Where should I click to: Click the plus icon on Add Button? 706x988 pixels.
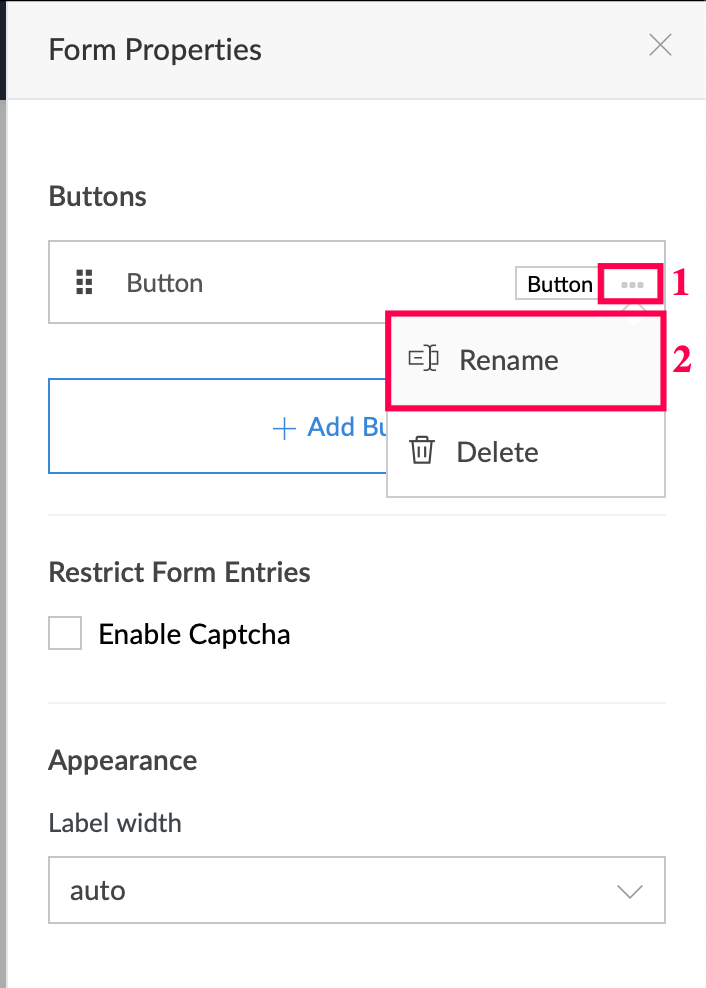point(285,428)
